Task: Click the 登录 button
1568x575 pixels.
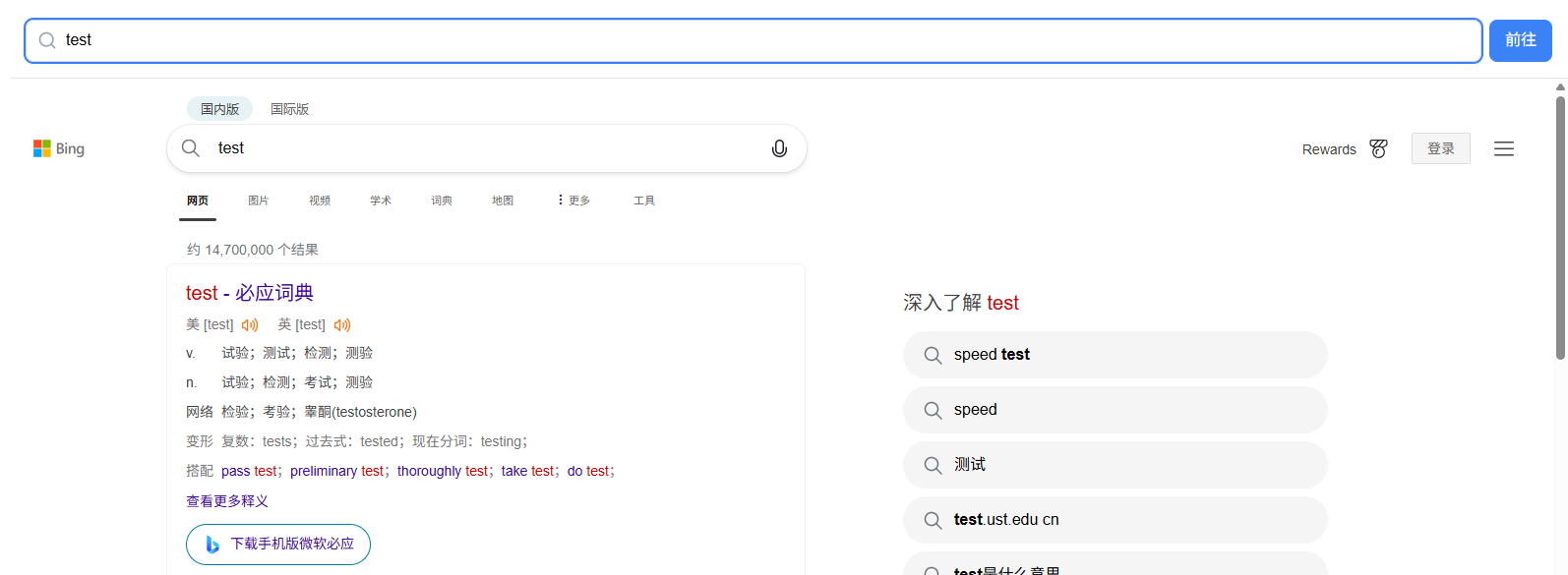Action: tap(1440, 148)
